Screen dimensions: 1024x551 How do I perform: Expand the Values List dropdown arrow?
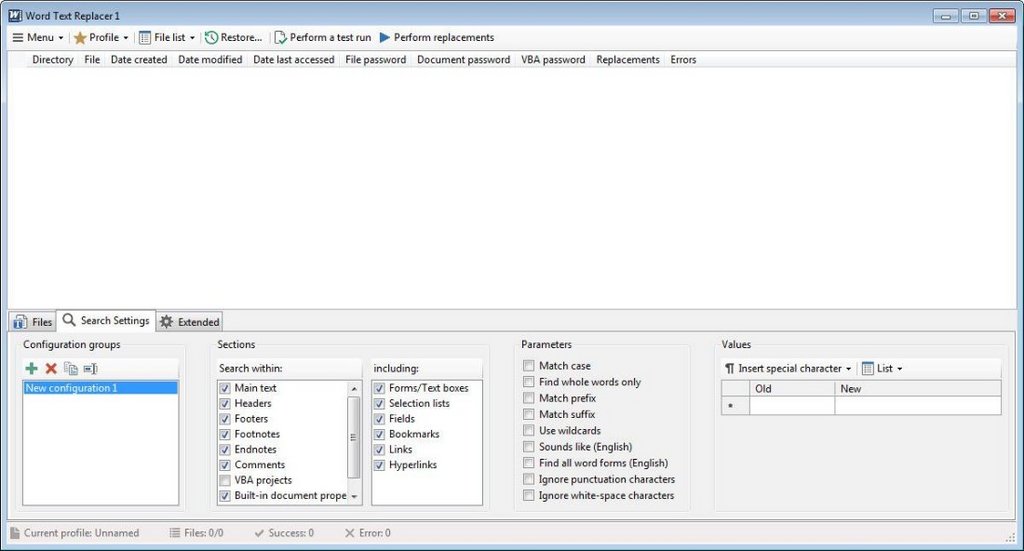point(899,369)
